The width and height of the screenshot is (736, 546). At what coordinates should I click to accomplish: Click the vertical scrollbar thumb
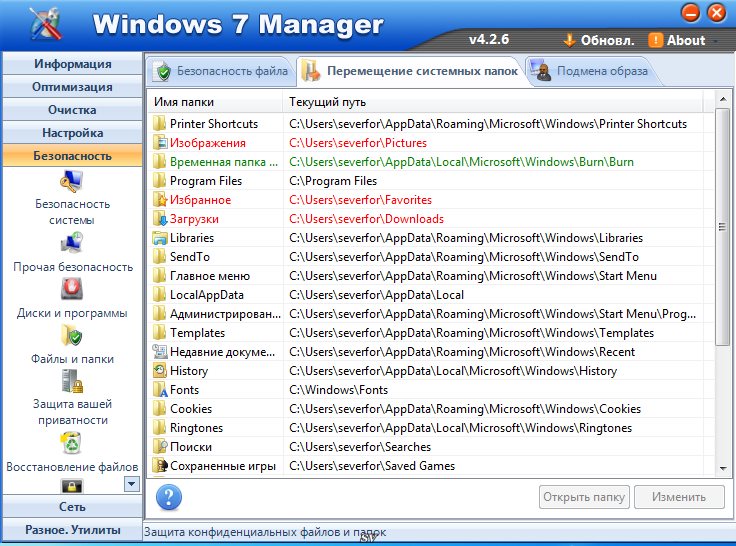point(722,227)
